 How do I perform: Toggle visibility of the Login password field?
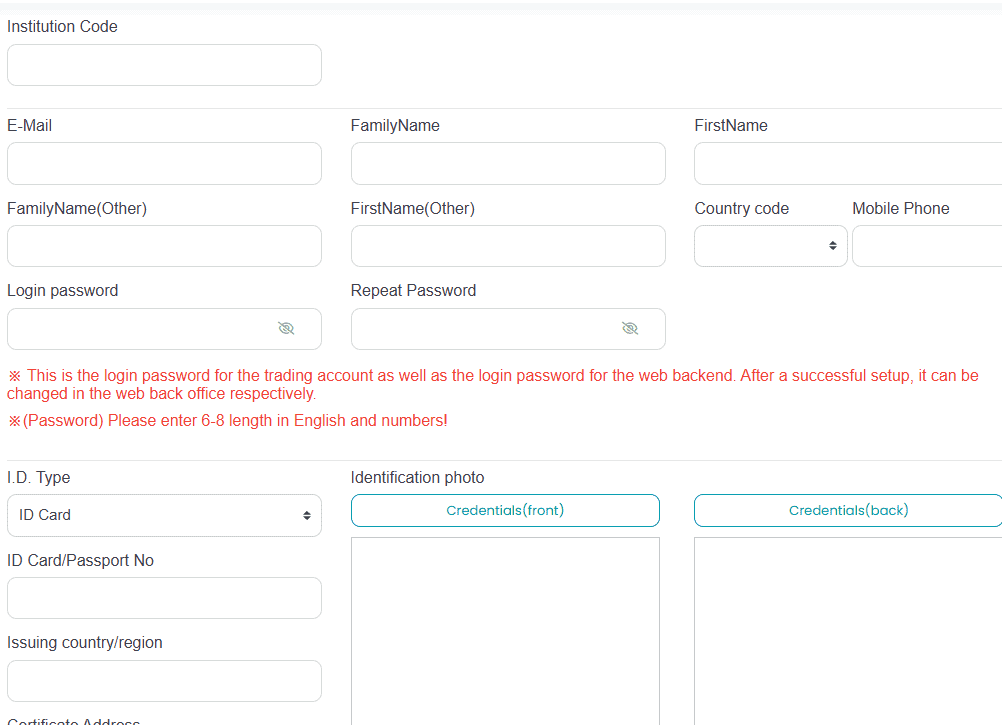(x=286, y=328)
